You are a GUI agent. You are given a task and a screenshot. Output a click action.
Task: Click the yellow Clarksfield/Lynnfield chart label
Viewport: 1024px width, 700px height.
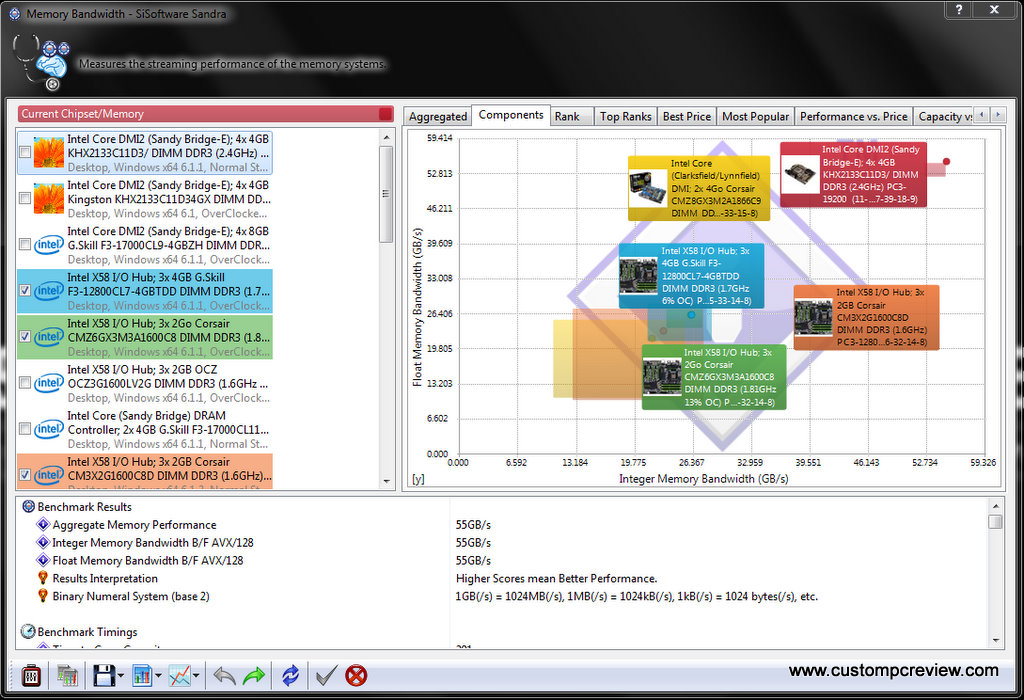pyautogui.click(x=699, y=188)
